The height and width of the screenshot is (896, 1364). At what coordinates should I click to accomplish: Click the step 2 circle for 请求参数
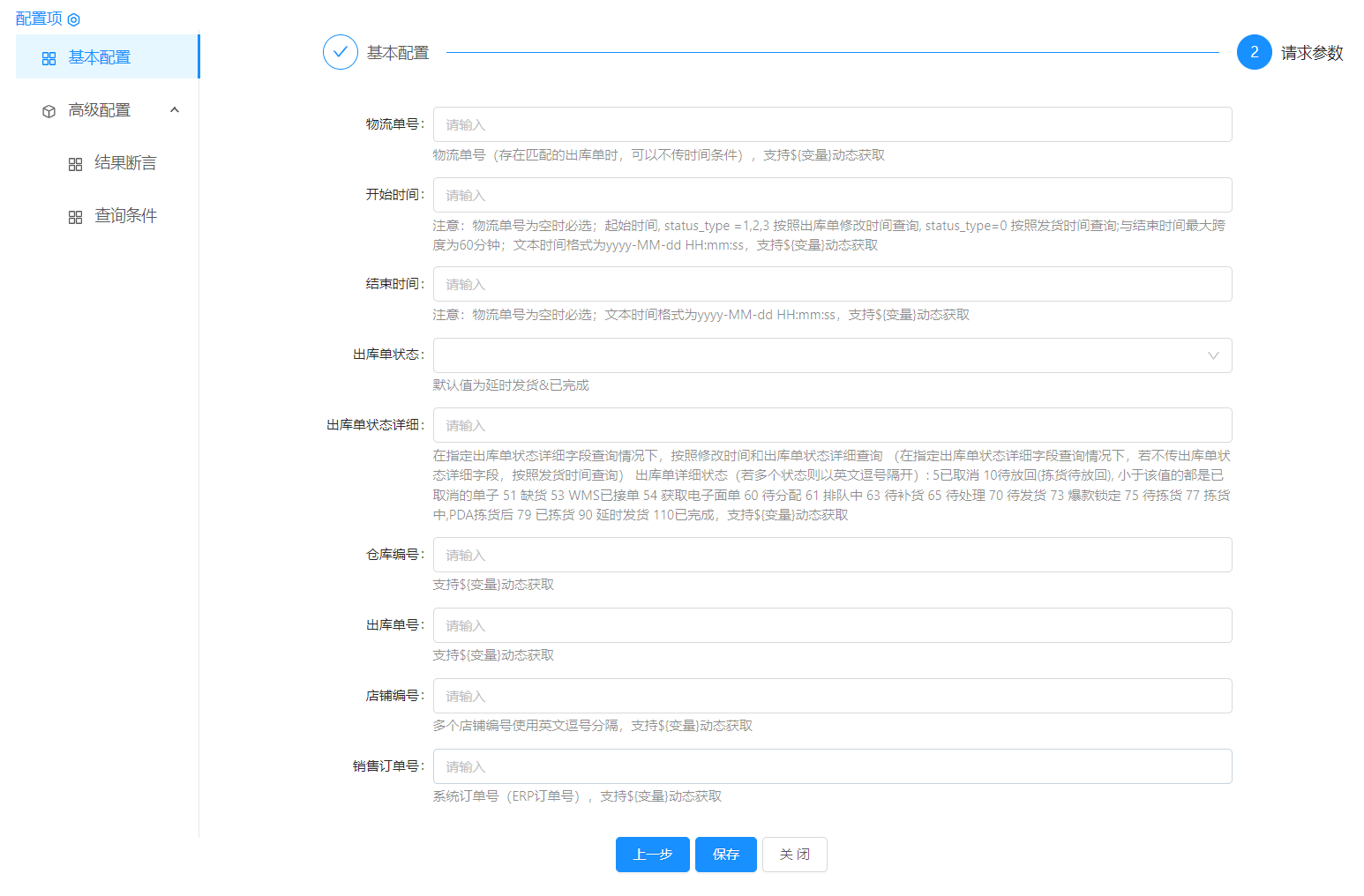click(x=1254, y=52)
